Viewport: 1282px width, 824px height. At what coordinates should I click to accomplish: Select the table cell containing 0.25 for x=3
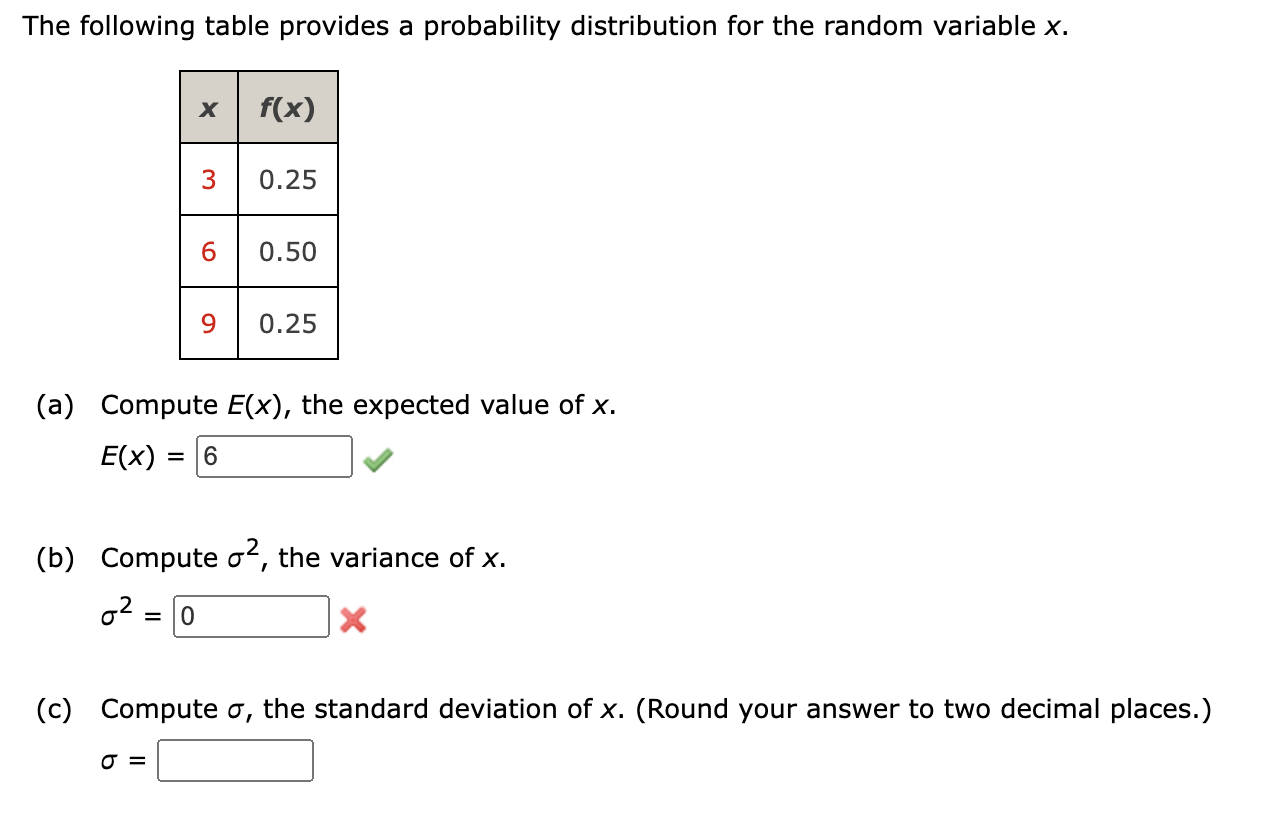pyautogui.click(x=287, y=180)
